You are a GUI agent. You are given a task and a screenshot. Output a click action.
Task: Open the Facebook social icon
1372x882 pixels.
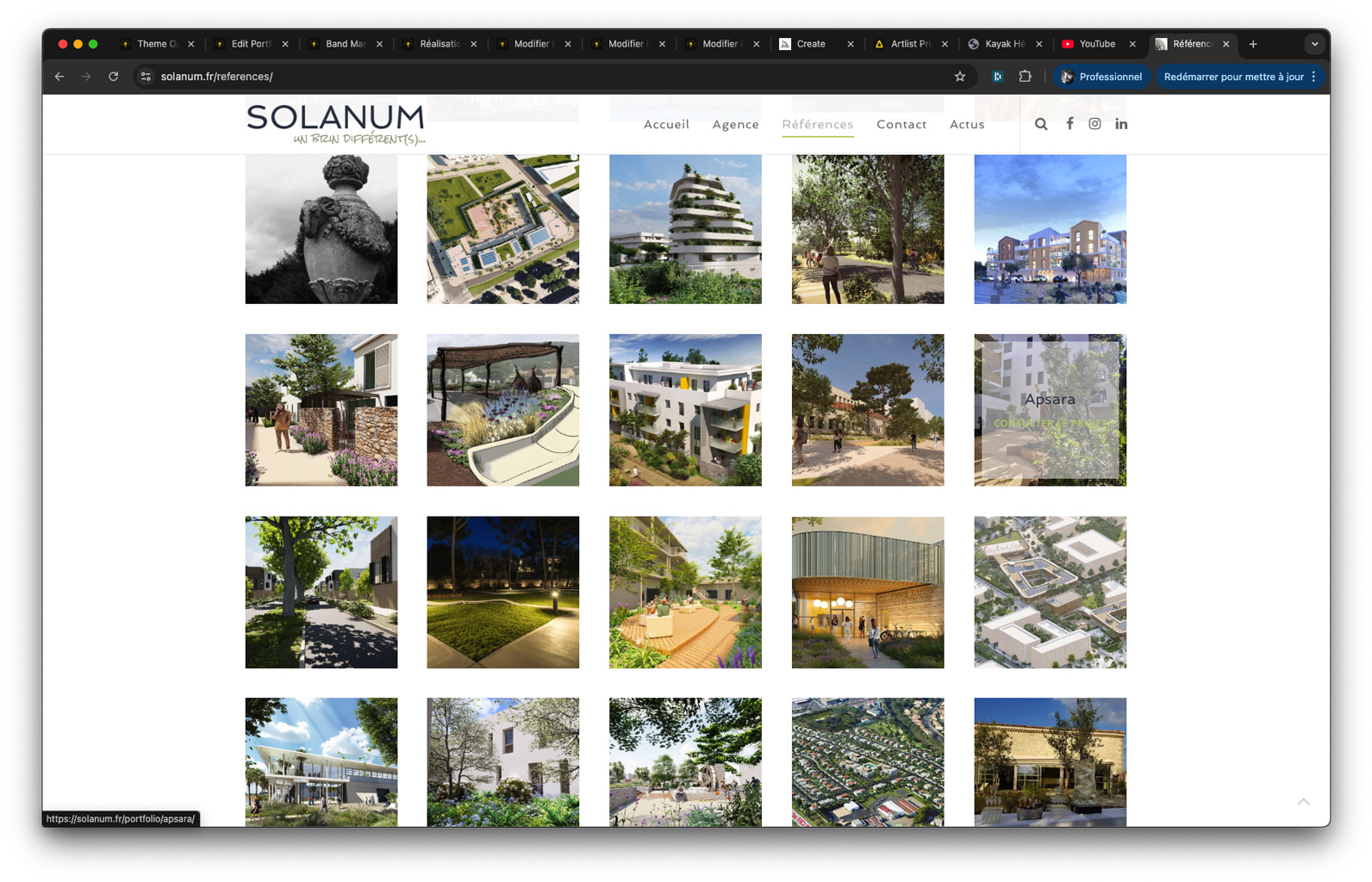[x=1070, y=123]
